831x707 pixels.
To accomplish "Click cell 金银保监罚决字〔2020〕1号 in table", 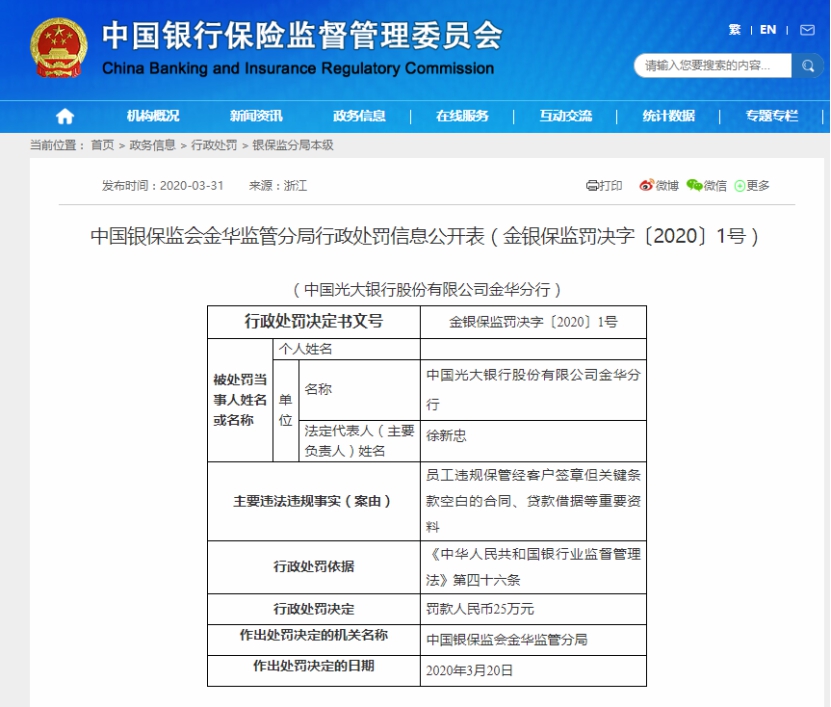I will click(533, 322).
